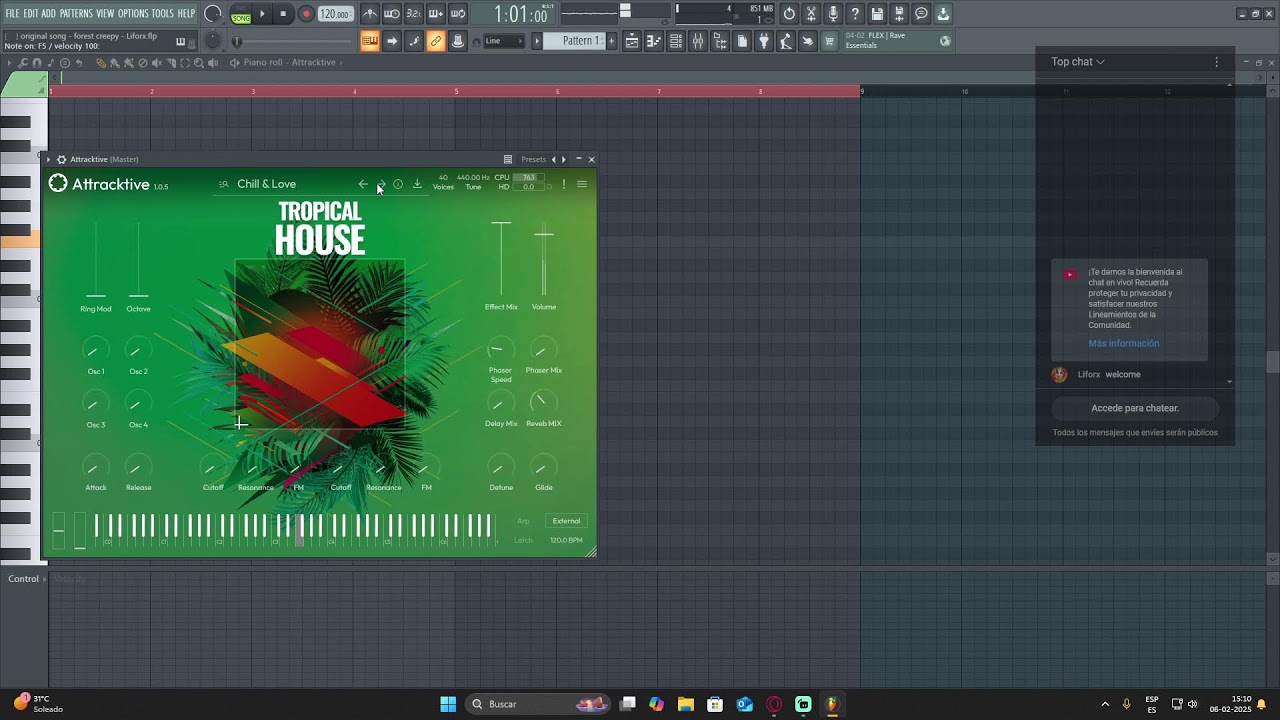Toggle the metronome icon
1280x720 pixels.
click(x=370, y=14)
